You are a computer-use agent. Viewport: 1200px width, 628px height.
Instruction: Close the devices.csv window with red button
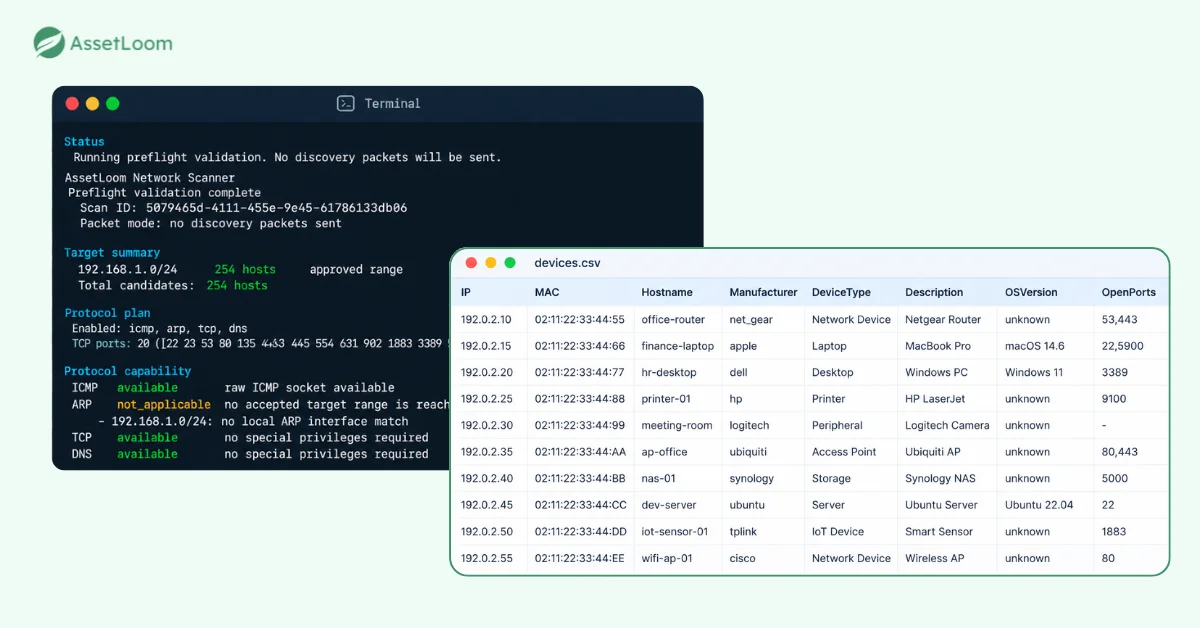(x=471, y=263)
